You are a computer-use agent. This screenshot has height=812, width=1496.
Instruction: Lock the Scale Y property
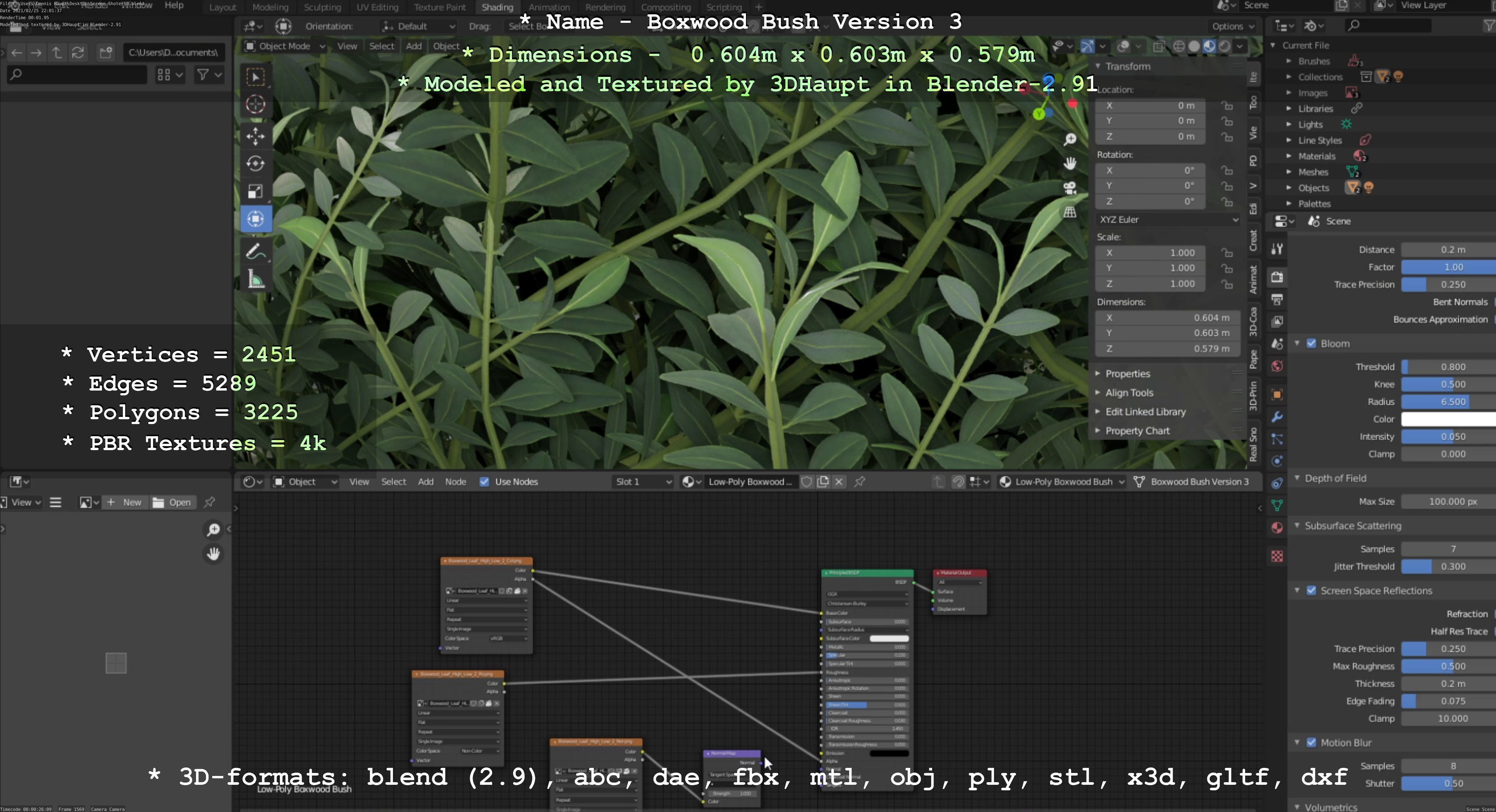pyautogui.click(x=1226, y=268)
